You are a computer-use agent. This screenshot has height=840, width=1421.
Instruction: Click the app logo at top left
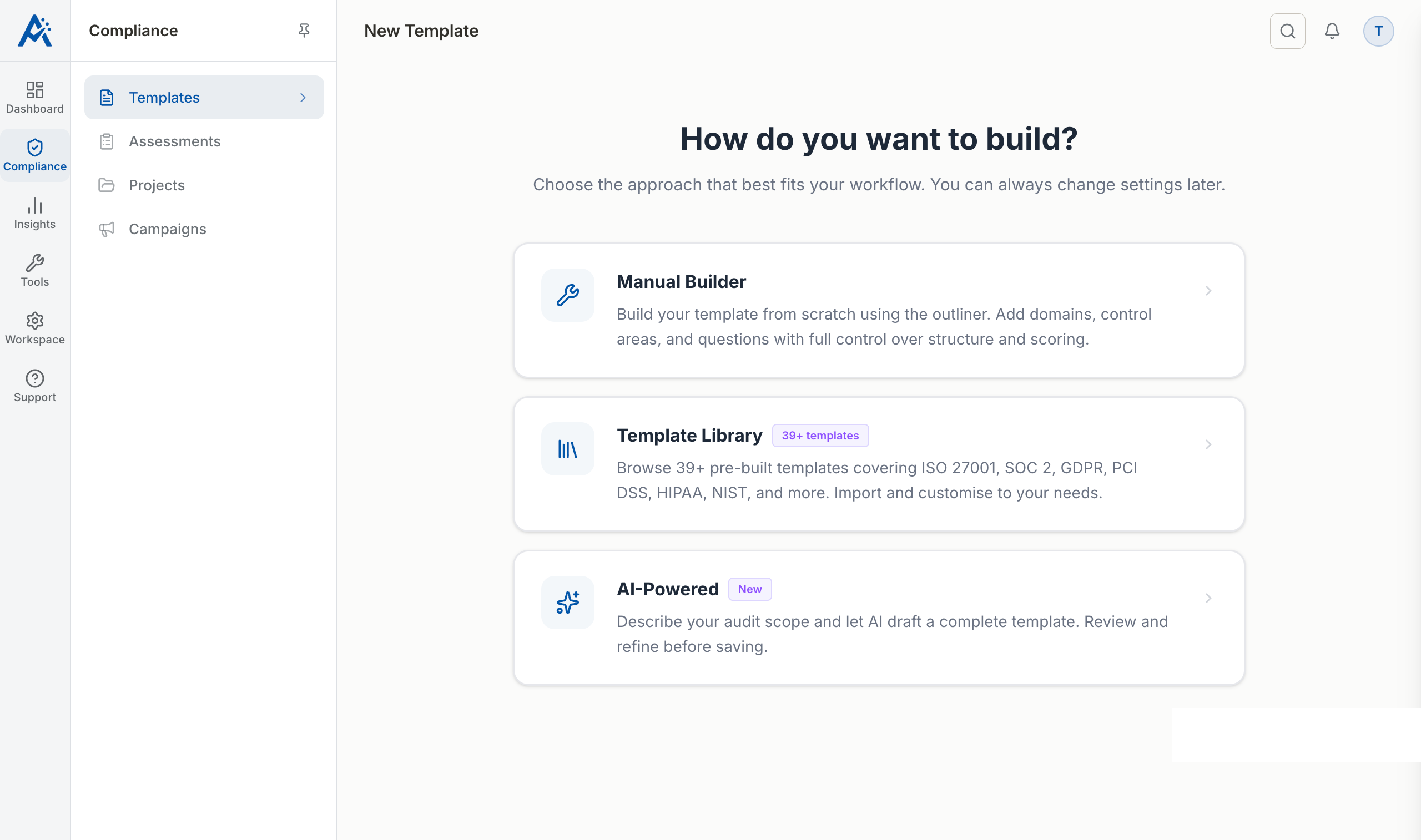(34, 31)
